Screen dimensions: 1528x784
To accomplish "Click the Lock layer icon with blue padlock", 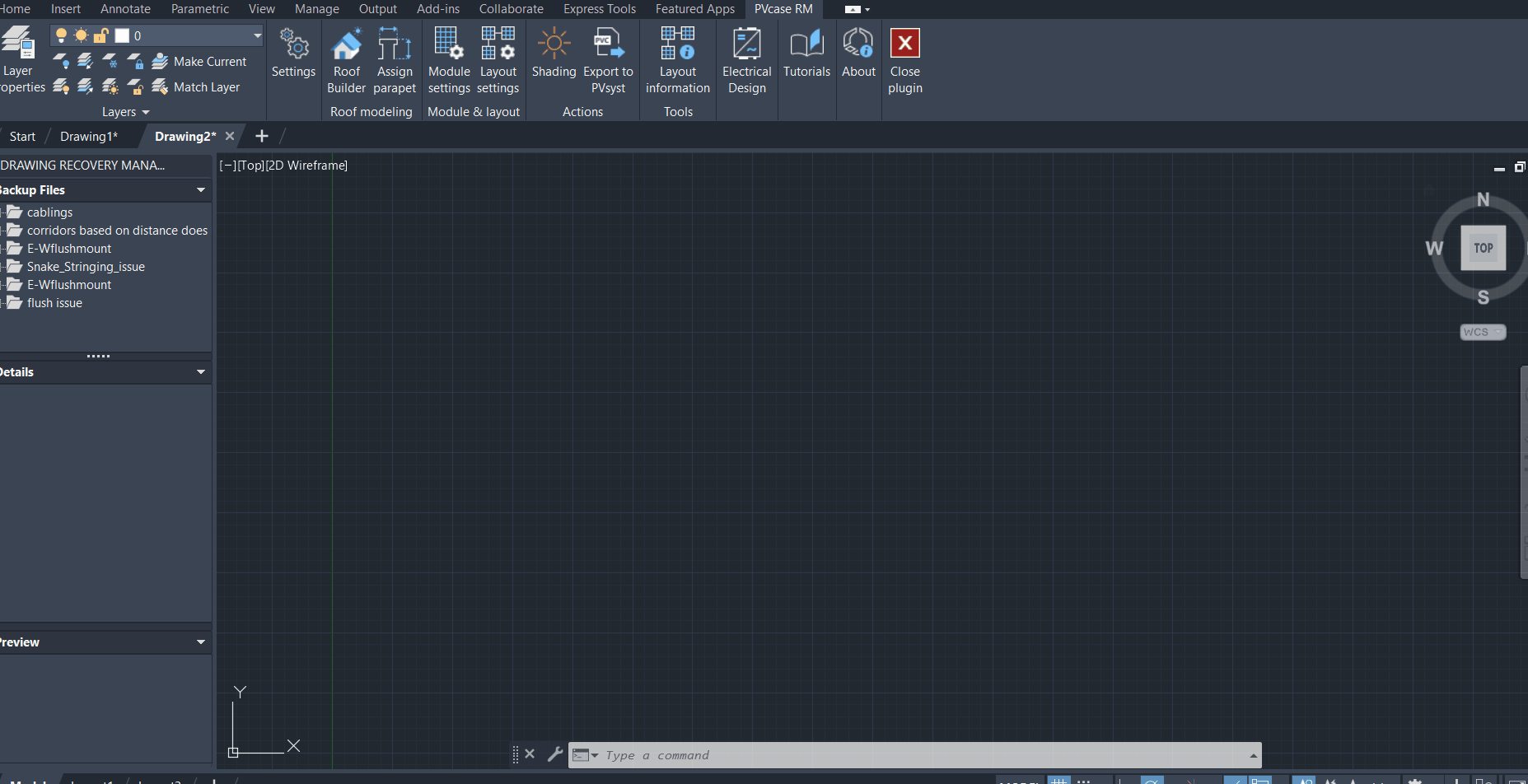I will [136, 61].
